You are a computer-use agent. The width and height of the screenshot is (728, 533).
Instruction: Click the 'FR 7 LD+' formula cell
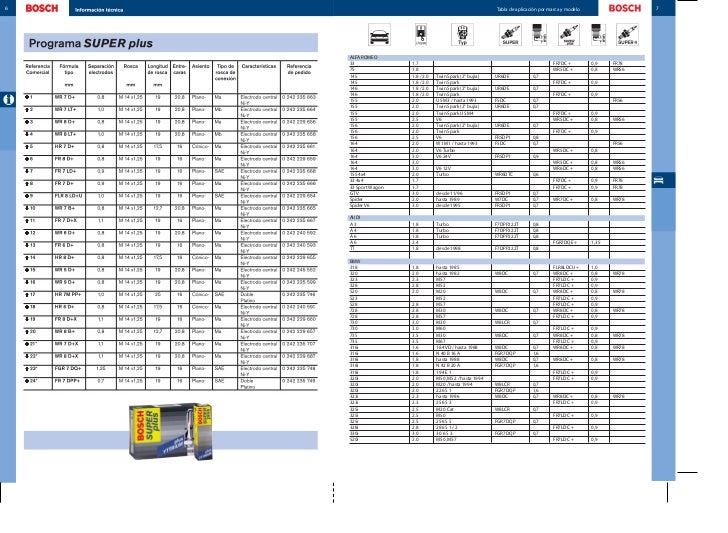pyautogui.click(x=65, y=171)
